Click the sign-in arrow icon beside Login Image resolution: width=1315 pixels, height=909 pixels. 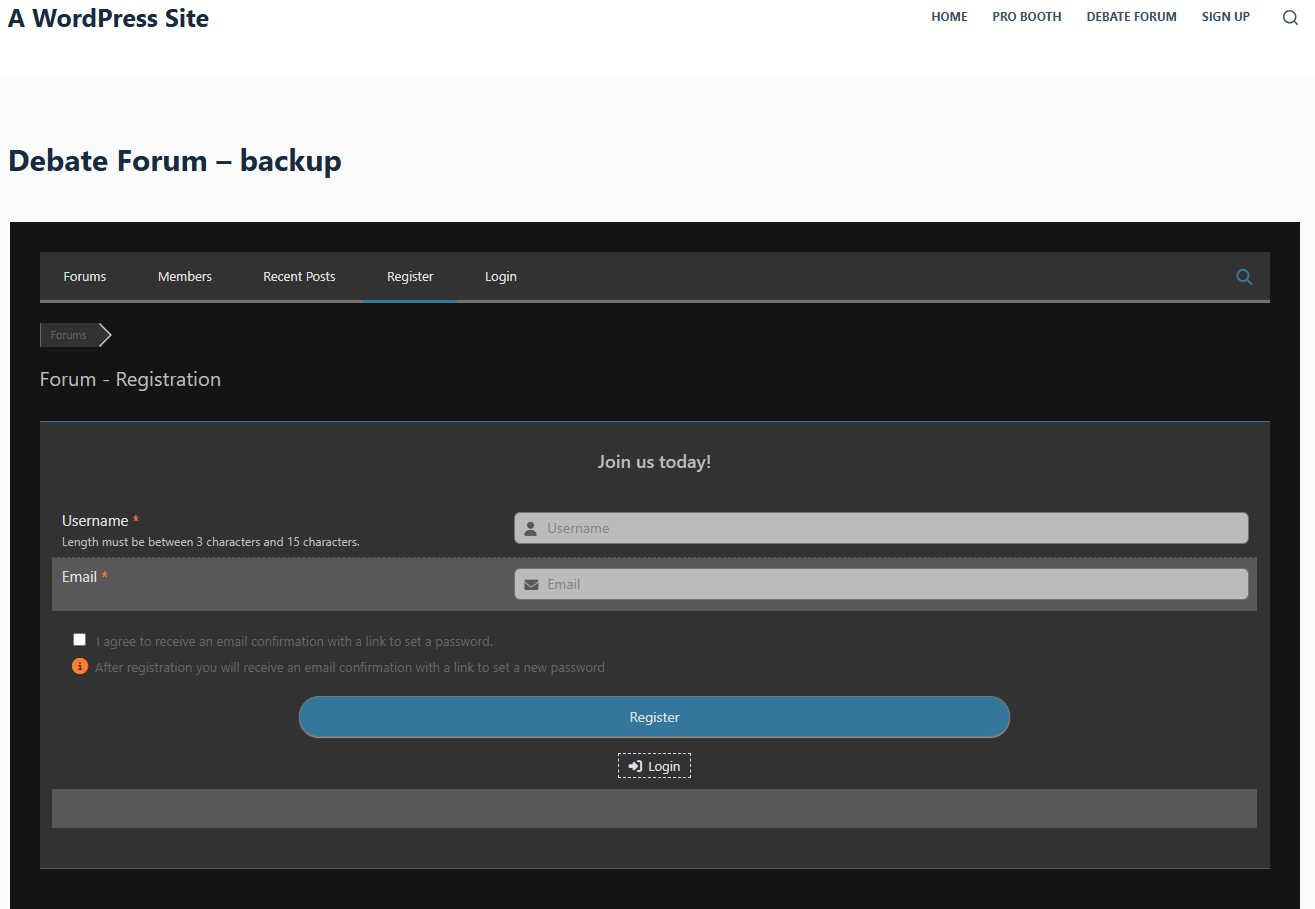[x=635, y=766]
